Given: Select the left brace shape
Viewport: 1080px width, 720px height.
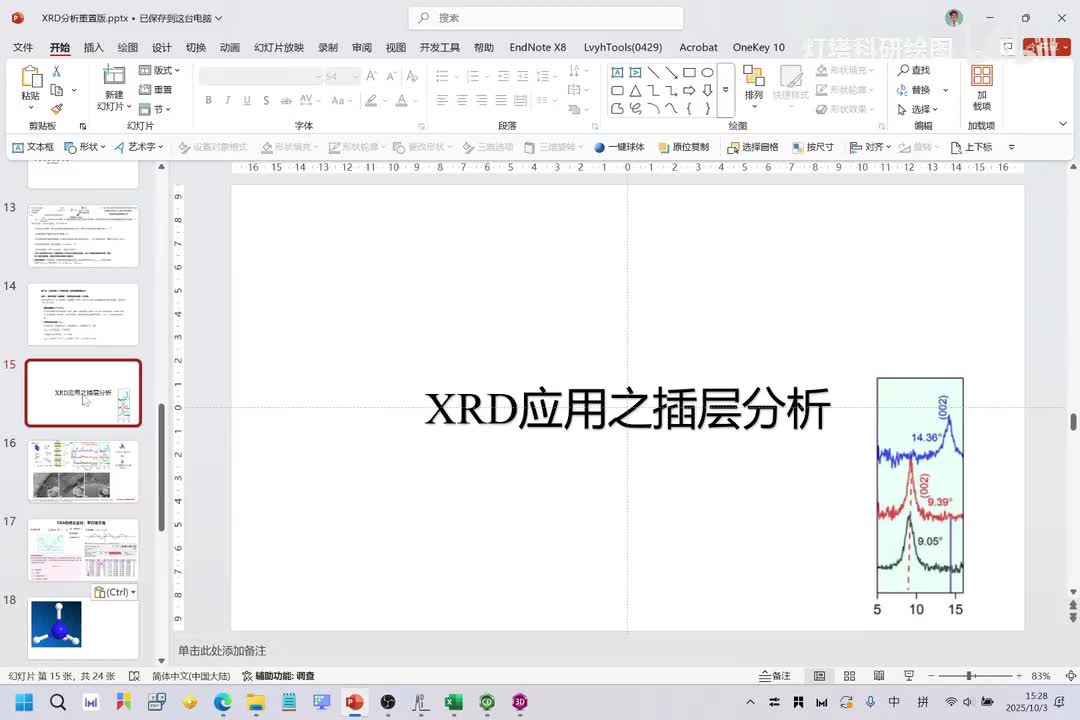Looking at the screenshot, I should click(x=689, y=108).
